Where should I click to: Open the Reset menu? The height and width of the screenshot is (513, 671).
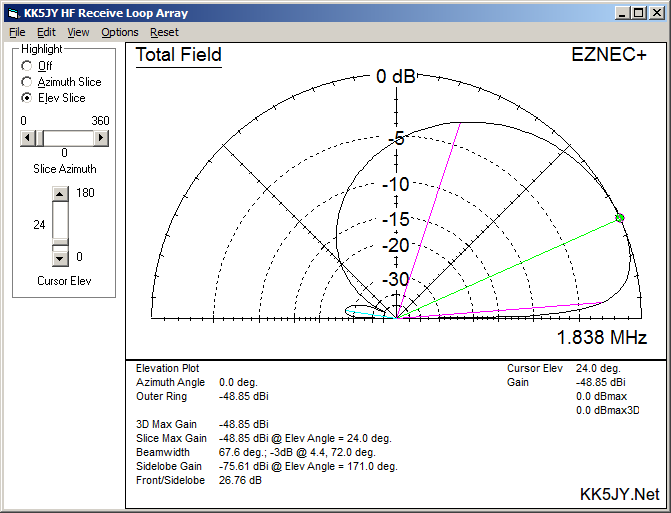click(164, 32)
